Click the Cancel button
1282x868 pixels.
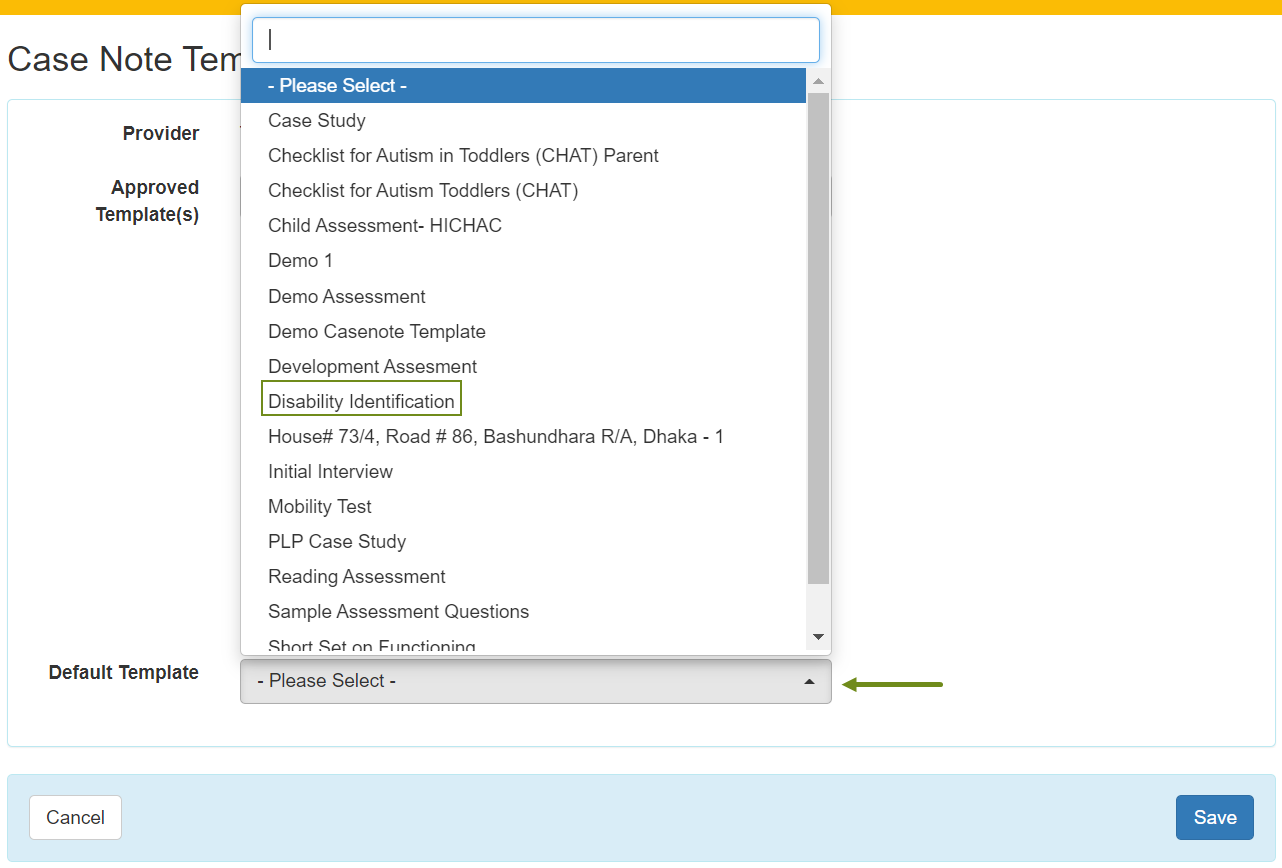point(75,818)
